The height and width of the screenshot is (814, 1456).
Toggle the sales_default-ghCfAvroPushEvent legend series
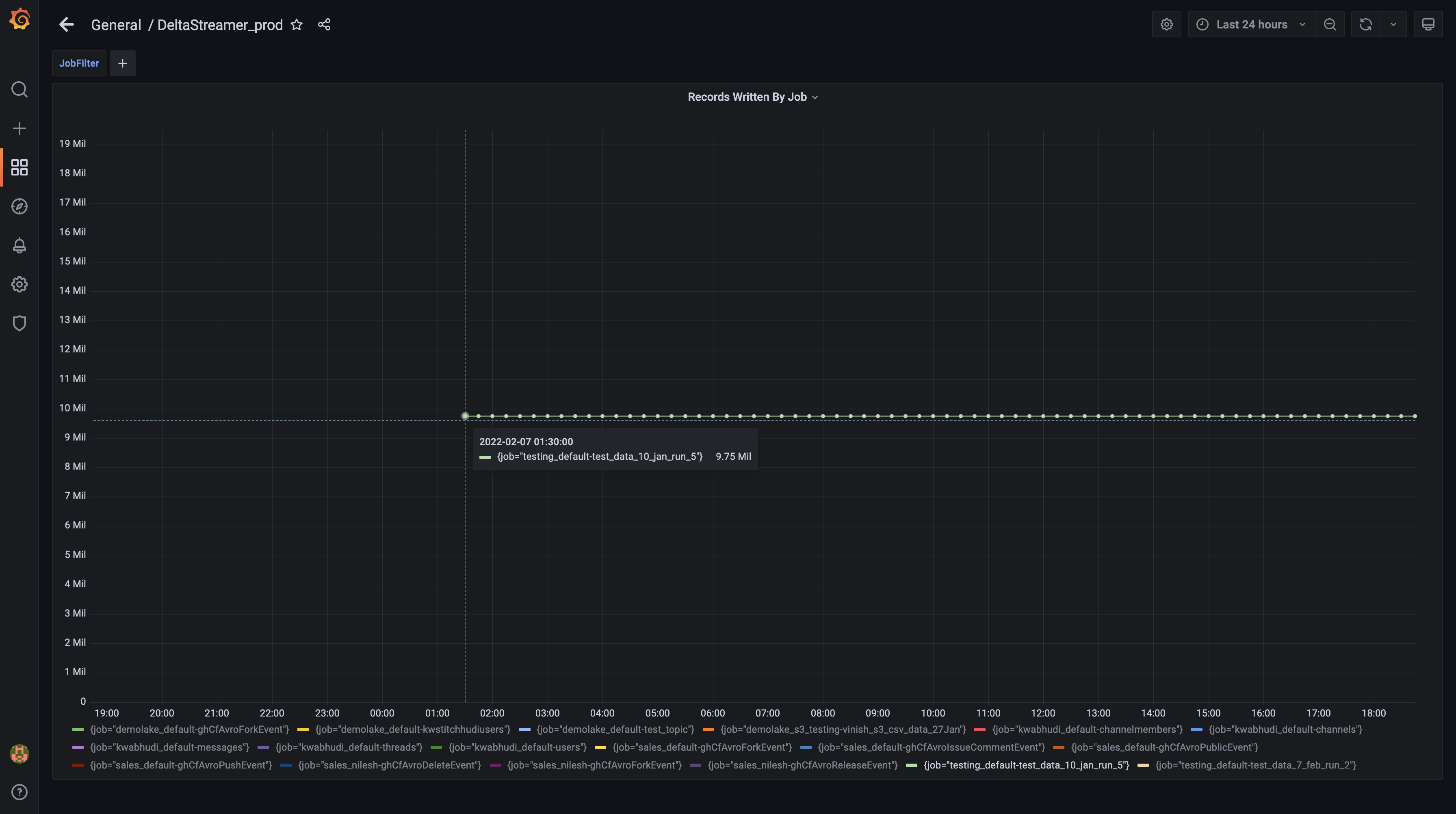tap(180, 765)
